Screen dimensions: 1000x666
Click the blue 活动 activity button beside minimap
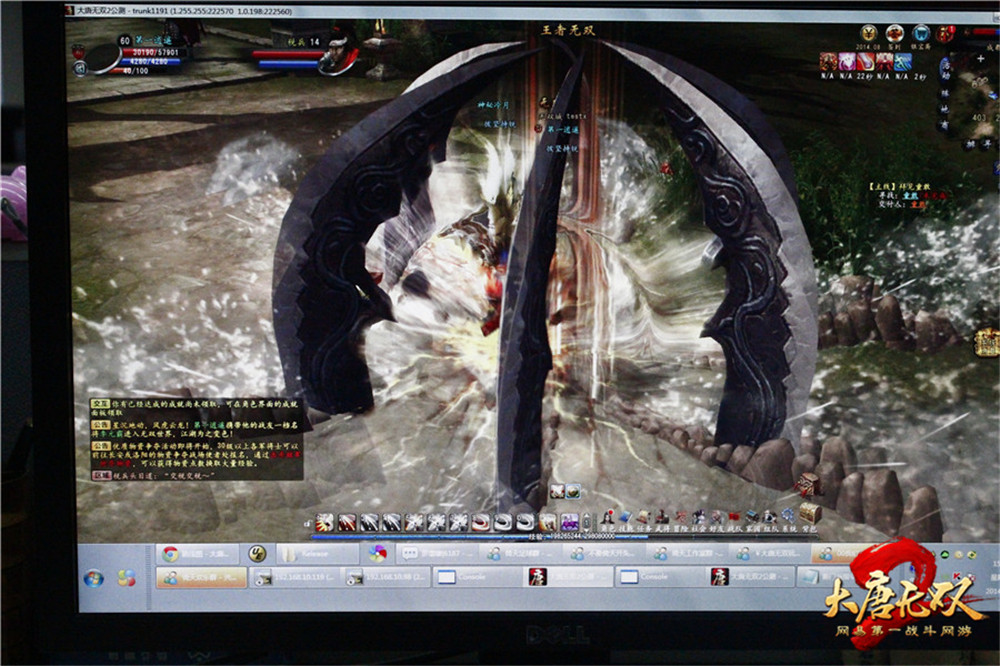pos(946,70)
